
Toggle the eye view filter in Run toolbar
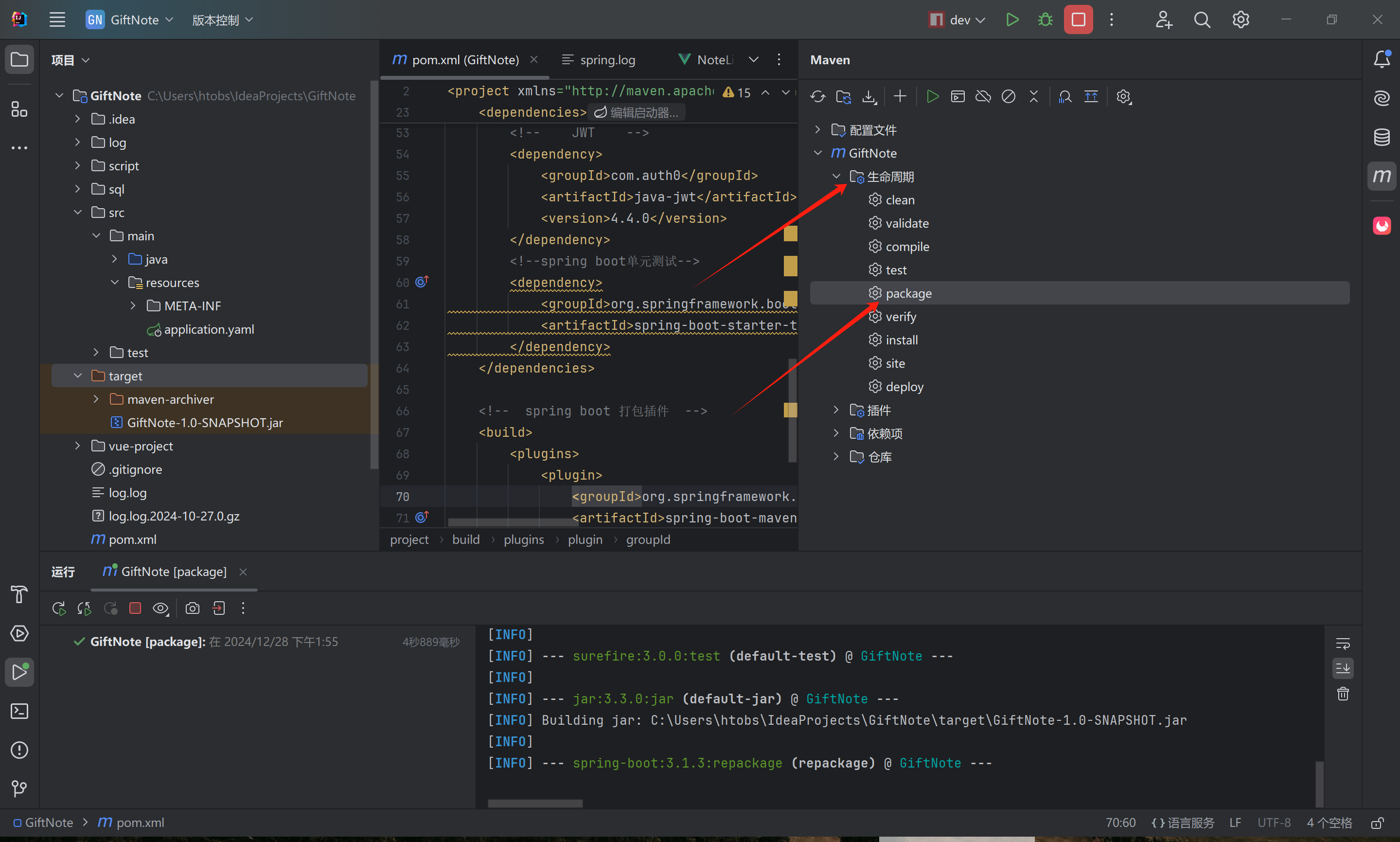pyautogui.click(x=160, y=608)
